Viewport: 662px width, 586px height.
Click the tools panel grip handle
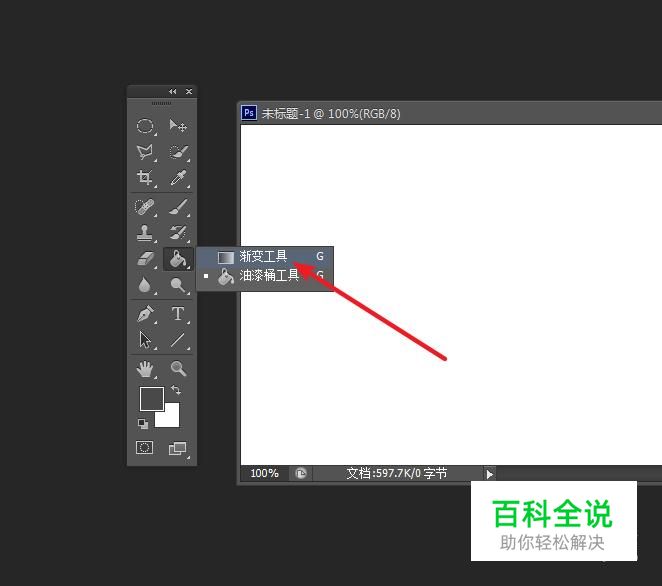[x=162, y=103]
